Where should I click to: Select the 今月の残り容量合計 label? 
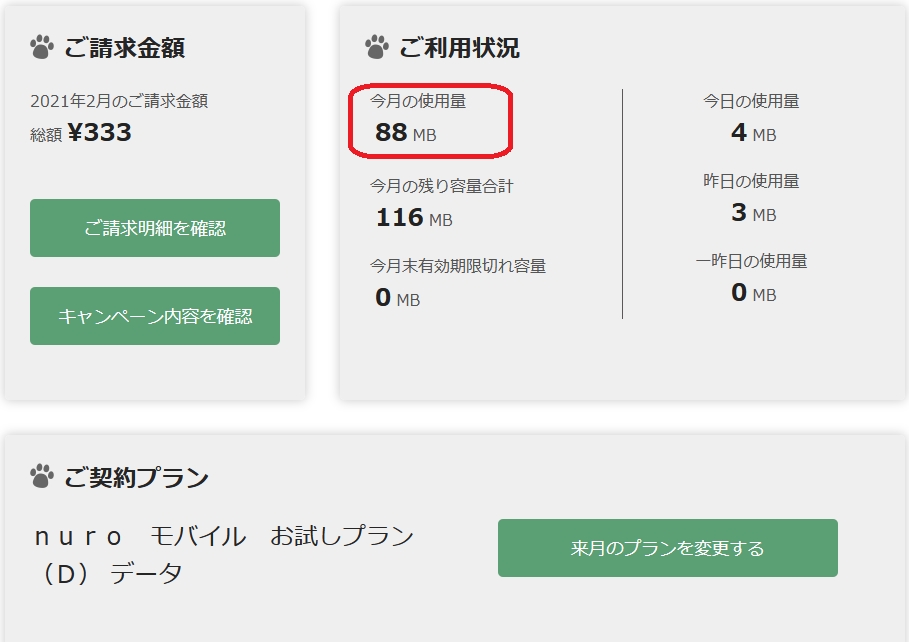click(442, 186)
